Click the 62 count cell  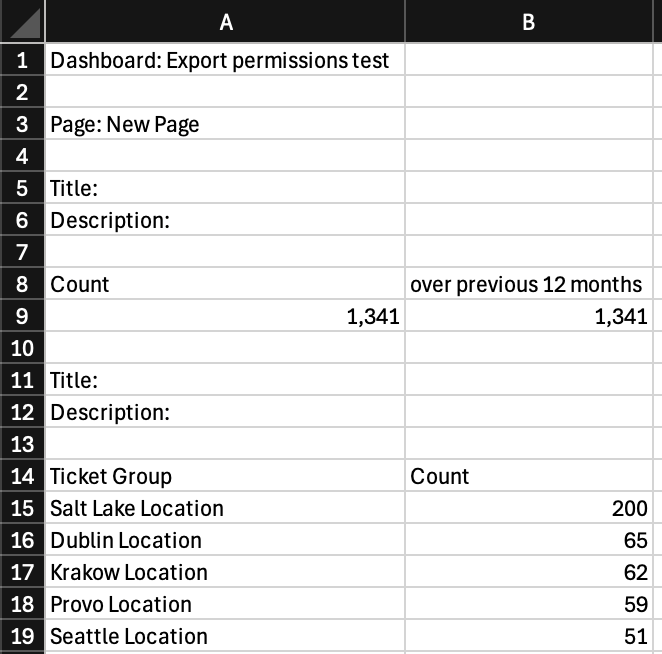tap(529, 572)
